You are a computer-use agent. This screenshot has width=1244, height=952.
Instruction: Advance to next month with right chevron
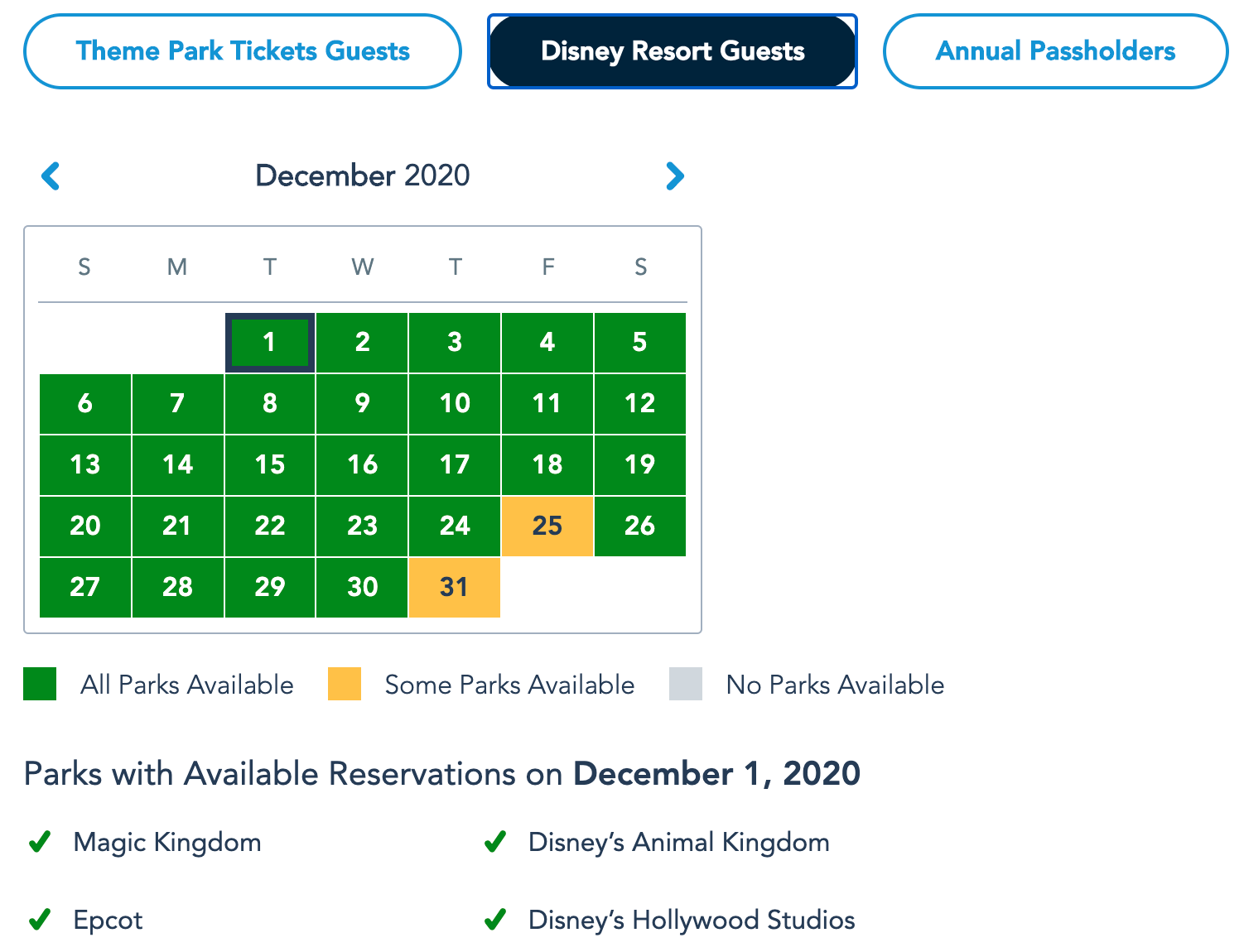[x=675, y=175]
